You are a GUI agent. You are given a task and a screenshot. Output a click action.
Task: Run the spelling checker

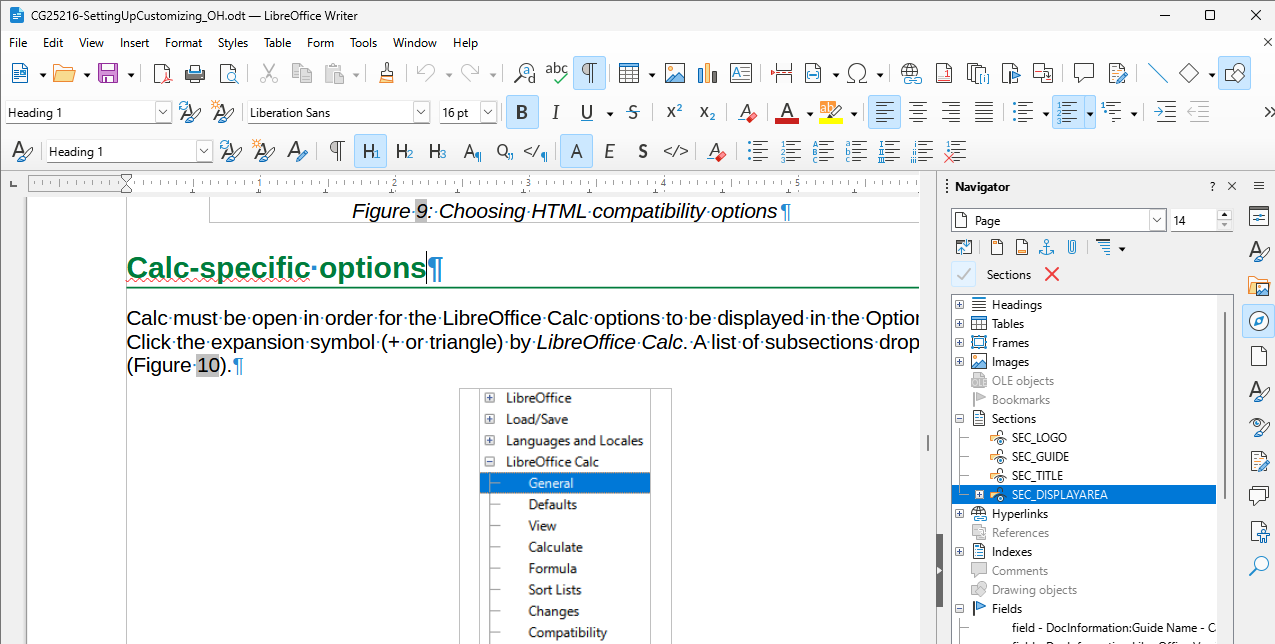click(x=556, y=73)
